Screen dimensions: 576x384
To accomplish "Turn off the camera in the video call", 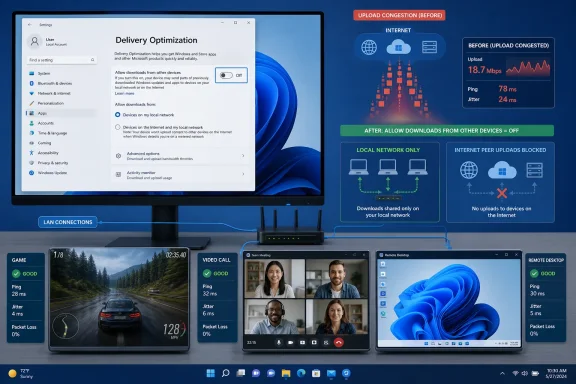I will pyautogui.click(x=291, y=342).
